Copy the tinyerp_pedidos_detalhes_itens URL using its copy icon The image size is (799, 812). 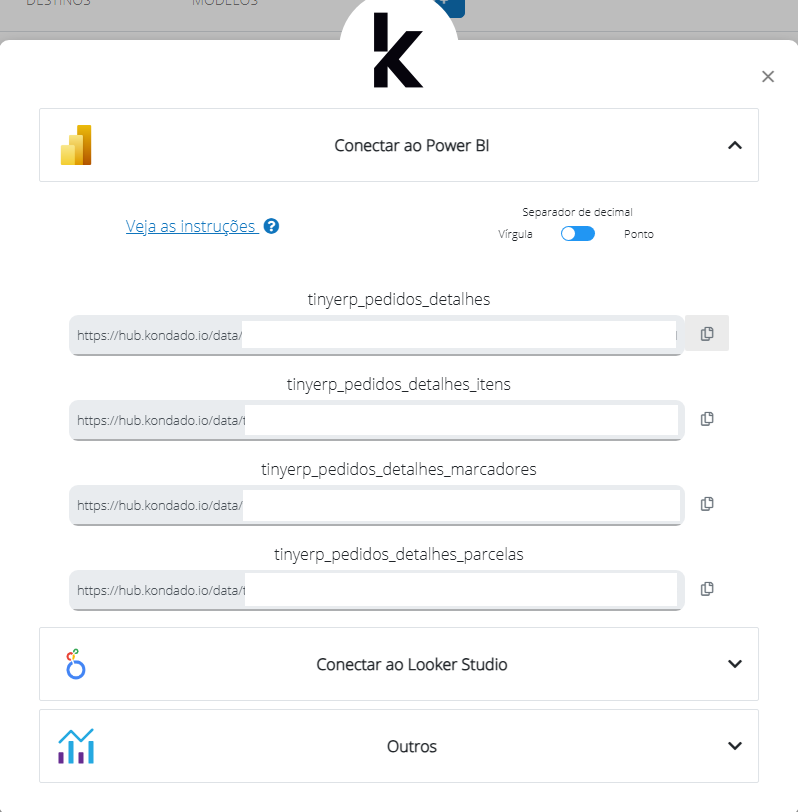[706, 418]
